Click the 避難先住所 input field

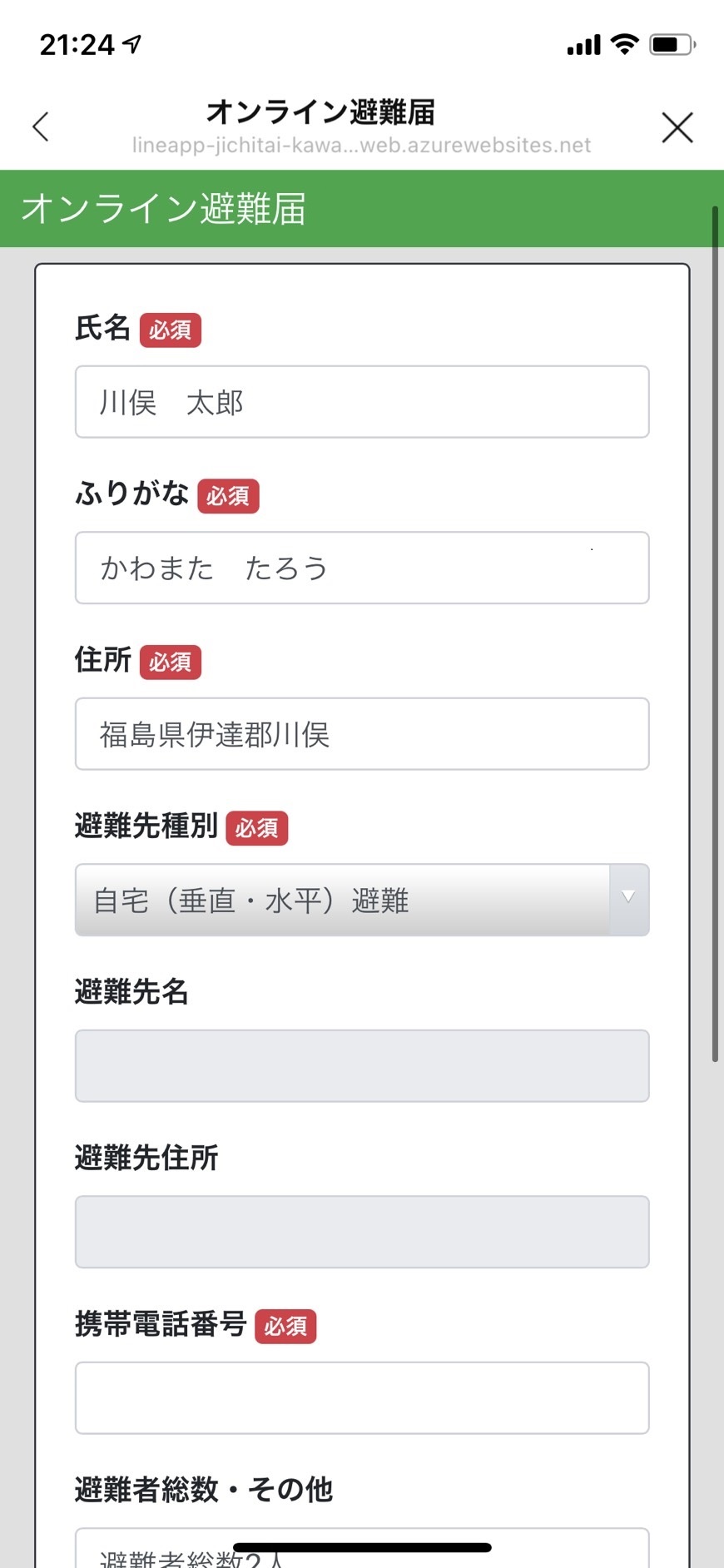[x=362, y=1232]
